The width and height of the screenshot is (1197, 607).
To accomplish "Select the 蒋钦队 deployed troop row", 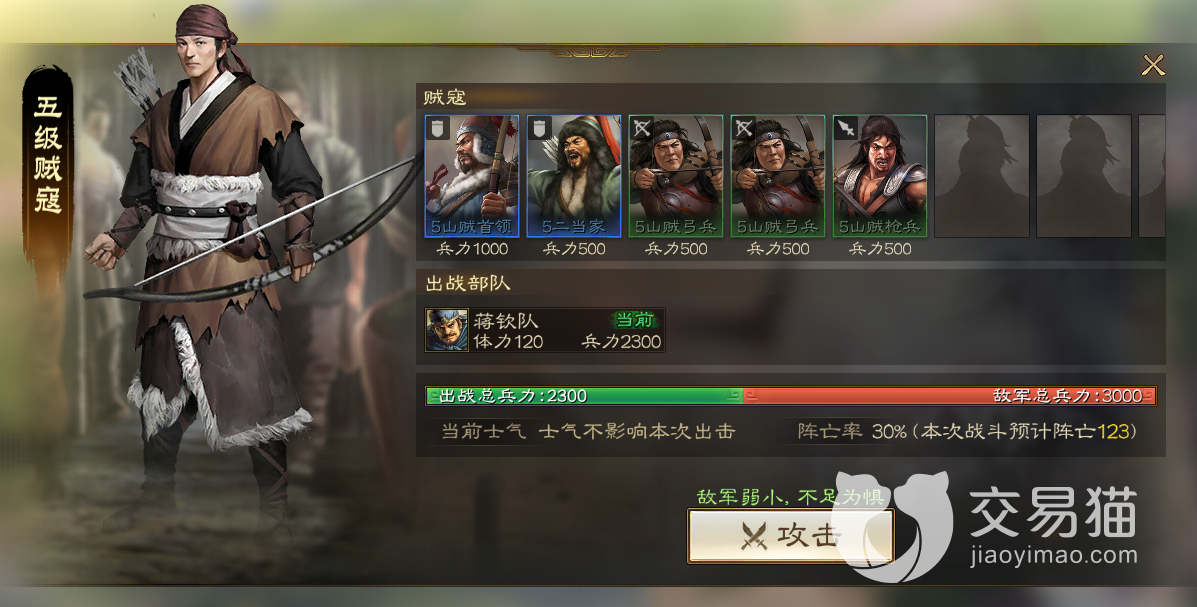I will tap(545, 330).
